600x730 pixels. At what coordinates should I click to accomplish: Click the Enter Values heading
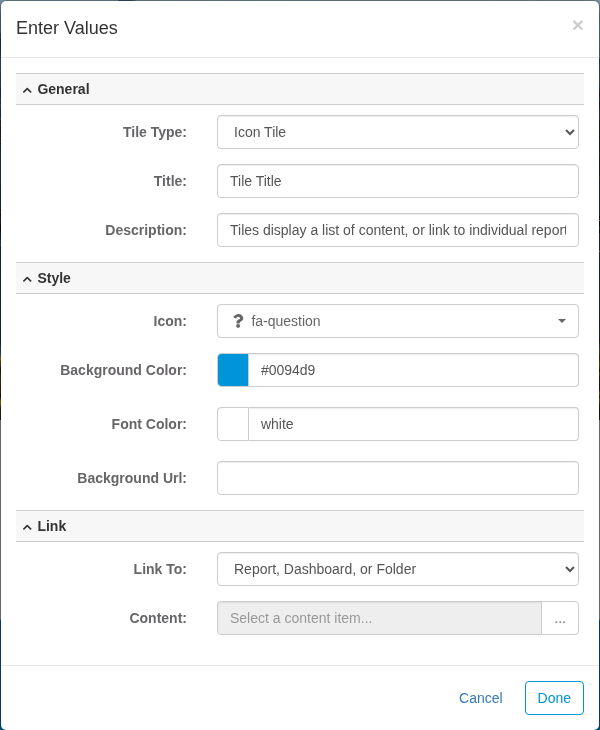pyautogui.click(x=67, y=28)
